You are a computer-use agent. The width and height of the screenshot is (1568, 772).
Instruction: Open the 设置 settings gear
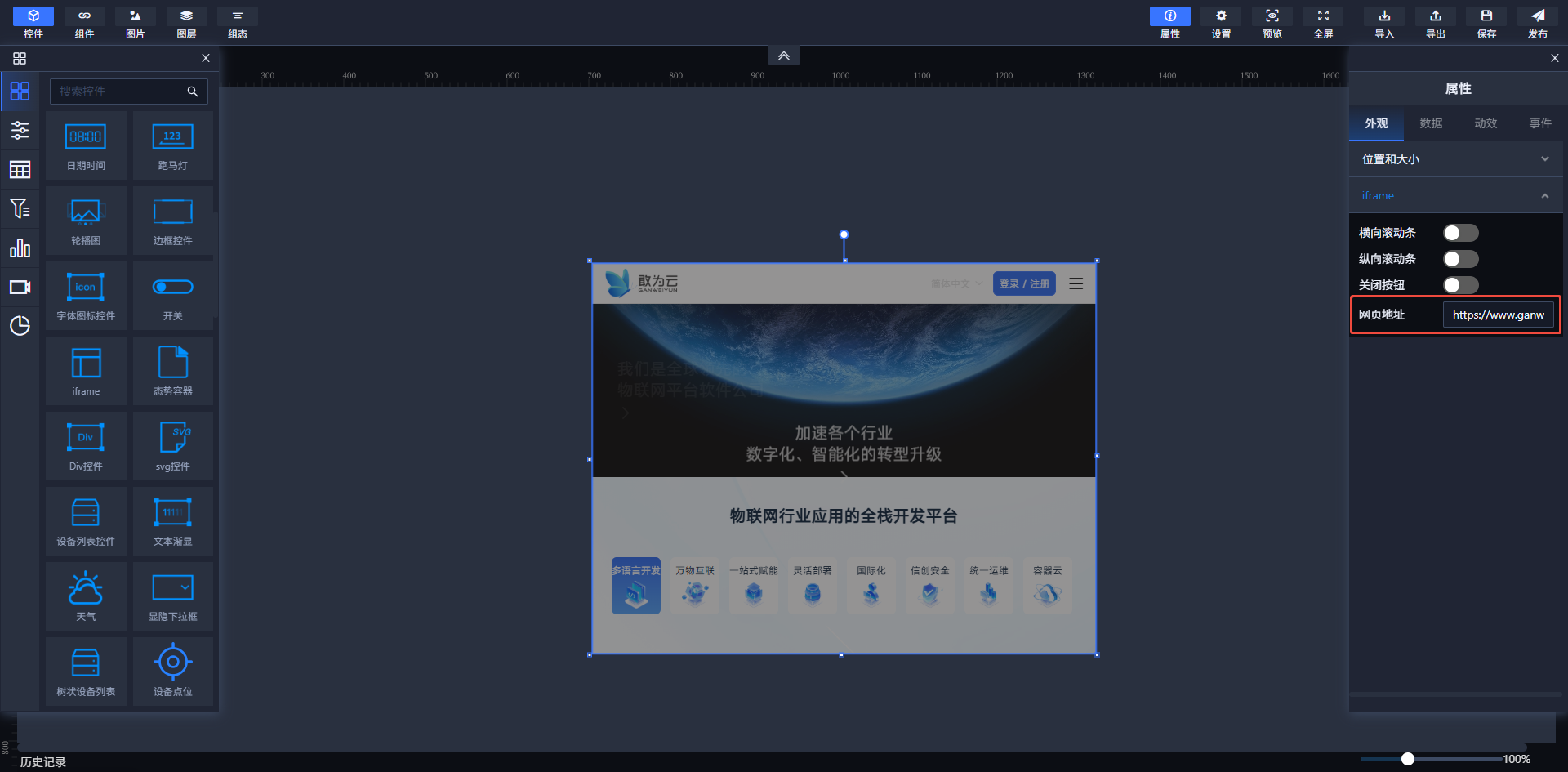(1221, 23)
